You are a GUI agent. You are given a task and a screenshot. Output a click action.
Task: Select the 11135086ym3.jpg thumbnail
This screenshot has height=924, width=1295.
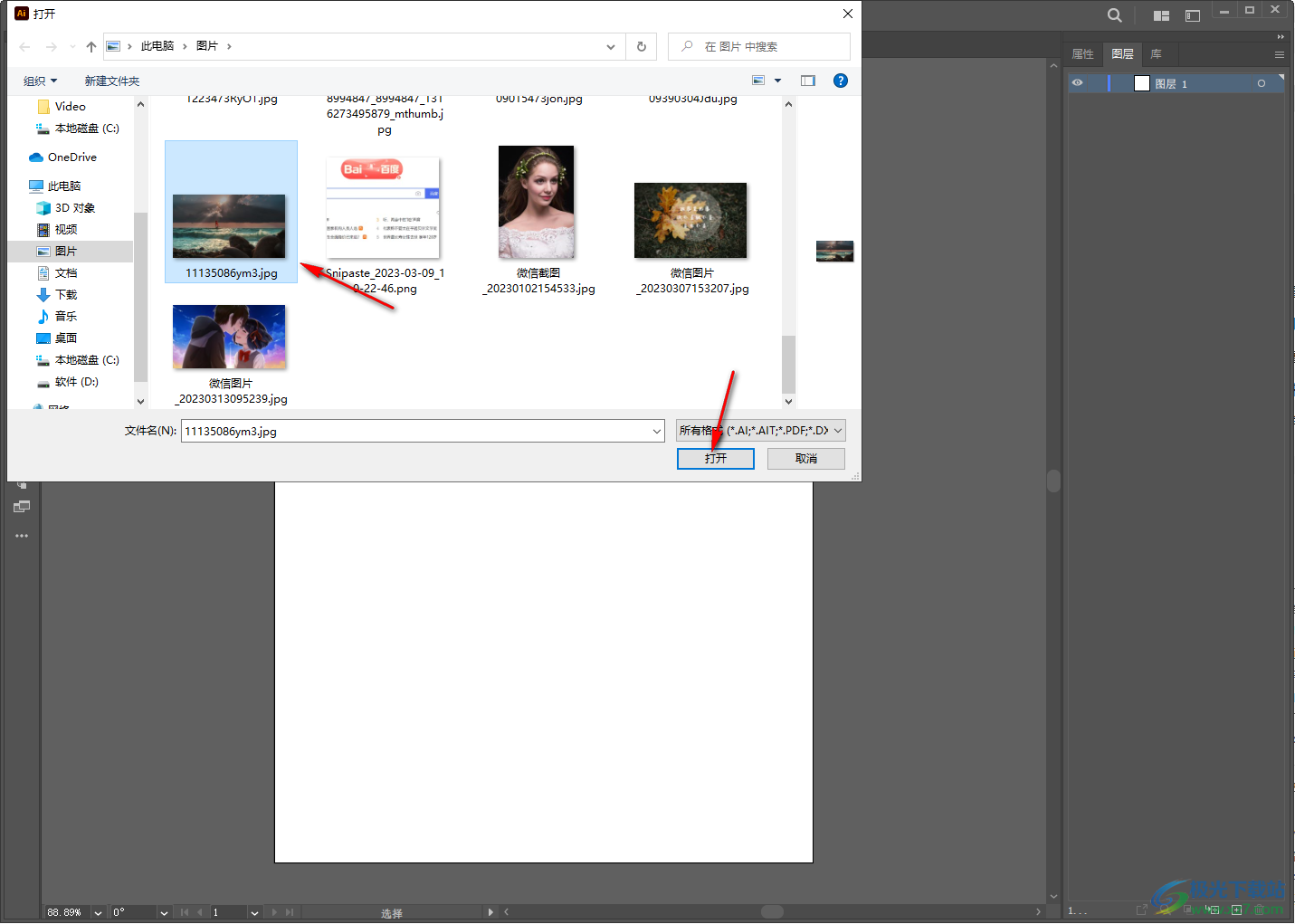click(230, 226)
